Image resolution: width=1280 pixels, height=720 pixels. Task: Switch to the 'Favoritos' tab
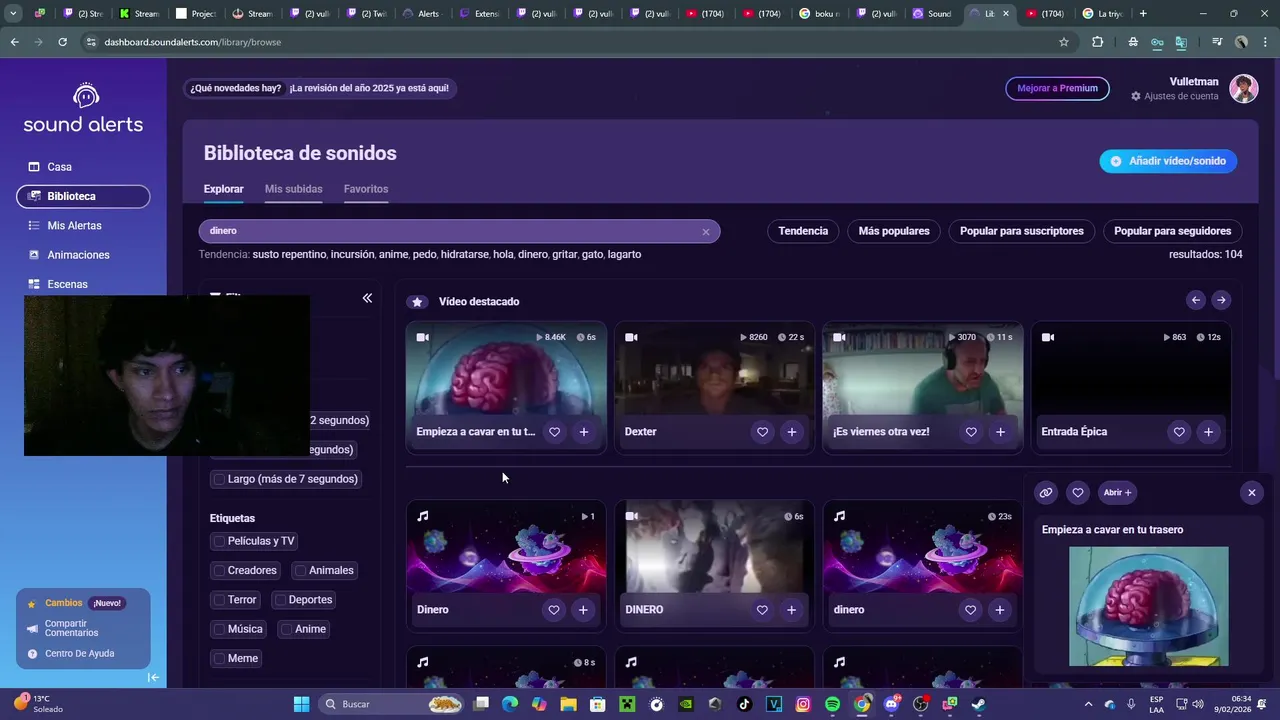[366, 189]
